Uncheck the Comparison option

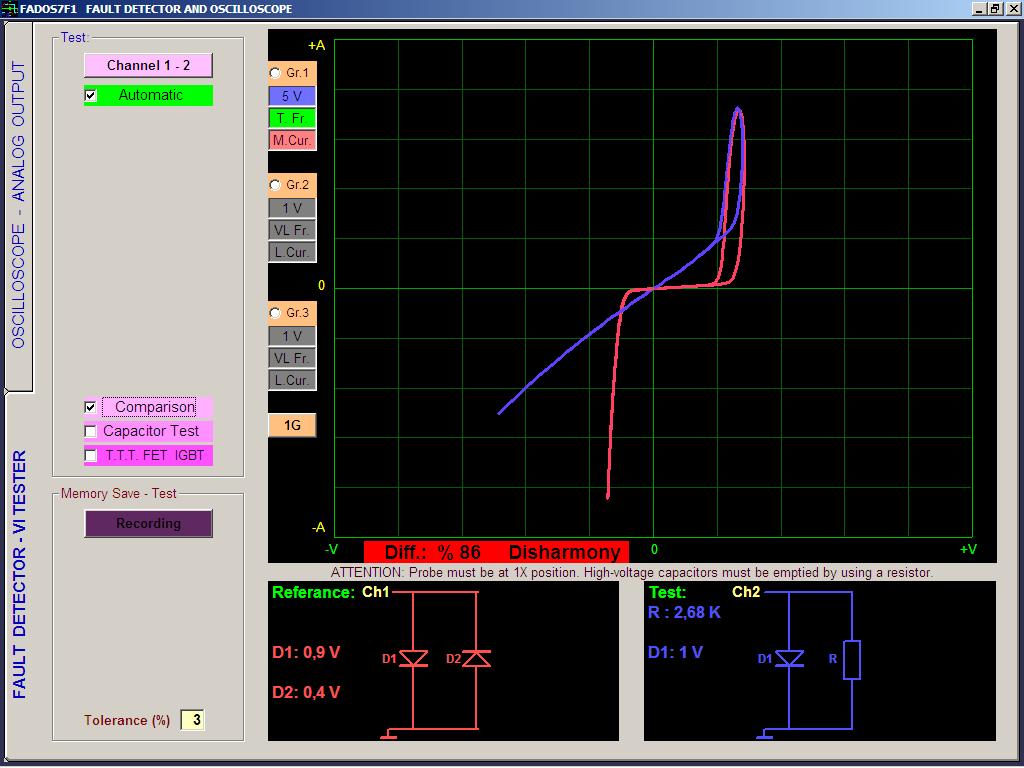[x=90, y=407]
